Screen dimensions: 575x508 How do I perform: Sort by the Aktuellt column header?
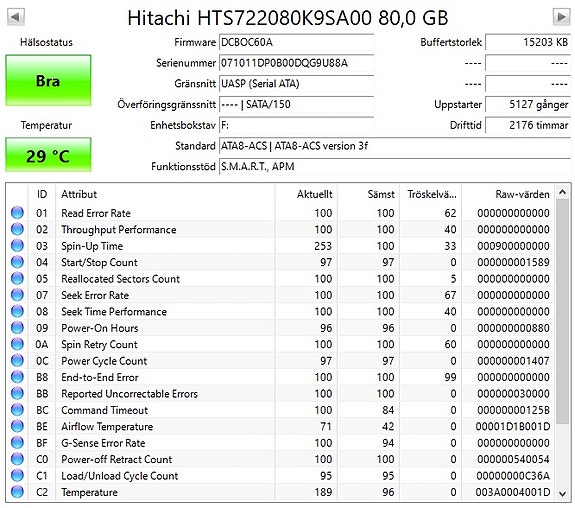[306, 194]
